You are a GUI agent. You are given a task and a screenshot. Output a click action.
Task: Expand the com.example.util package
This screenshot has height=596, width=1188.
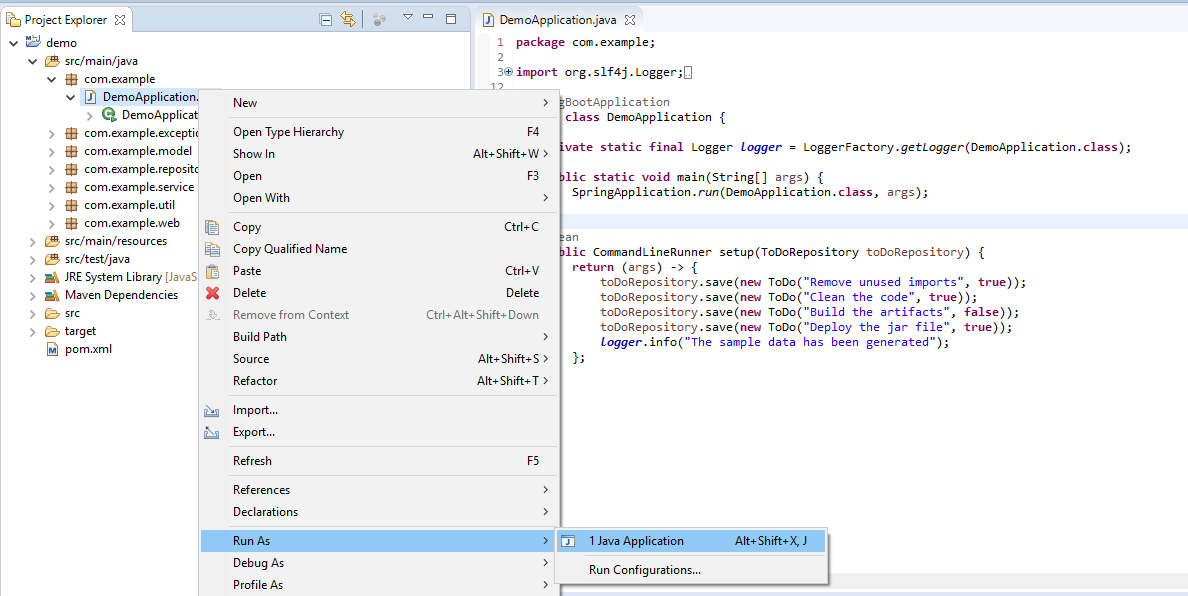point(52,205)
